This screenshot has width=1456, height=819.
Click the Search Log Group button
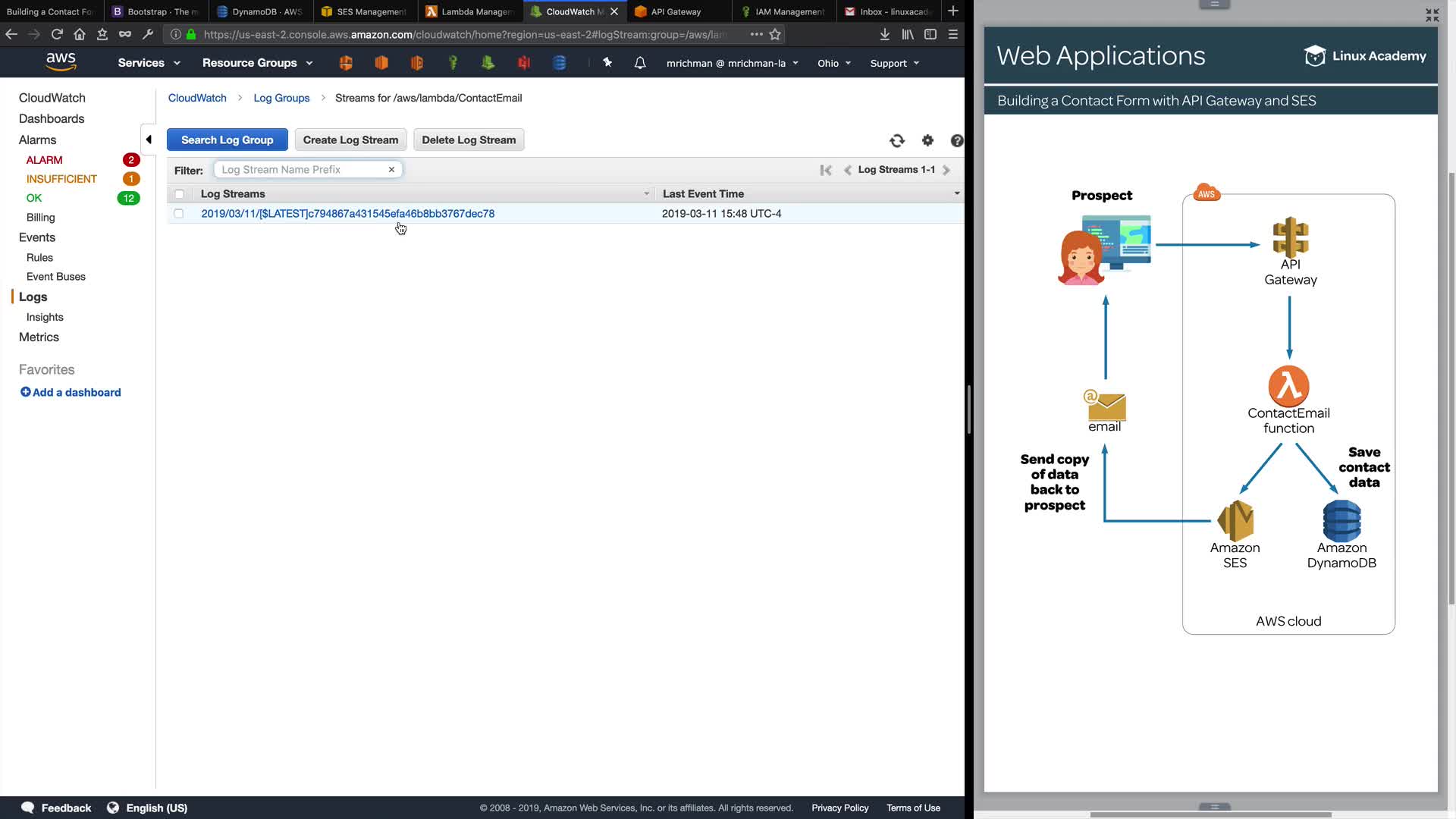(x=227, y=140)
